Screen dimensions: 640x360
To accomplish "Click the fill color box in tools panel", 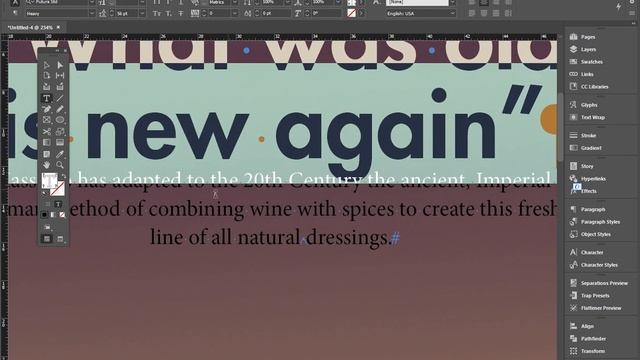I will coord(49,180).
